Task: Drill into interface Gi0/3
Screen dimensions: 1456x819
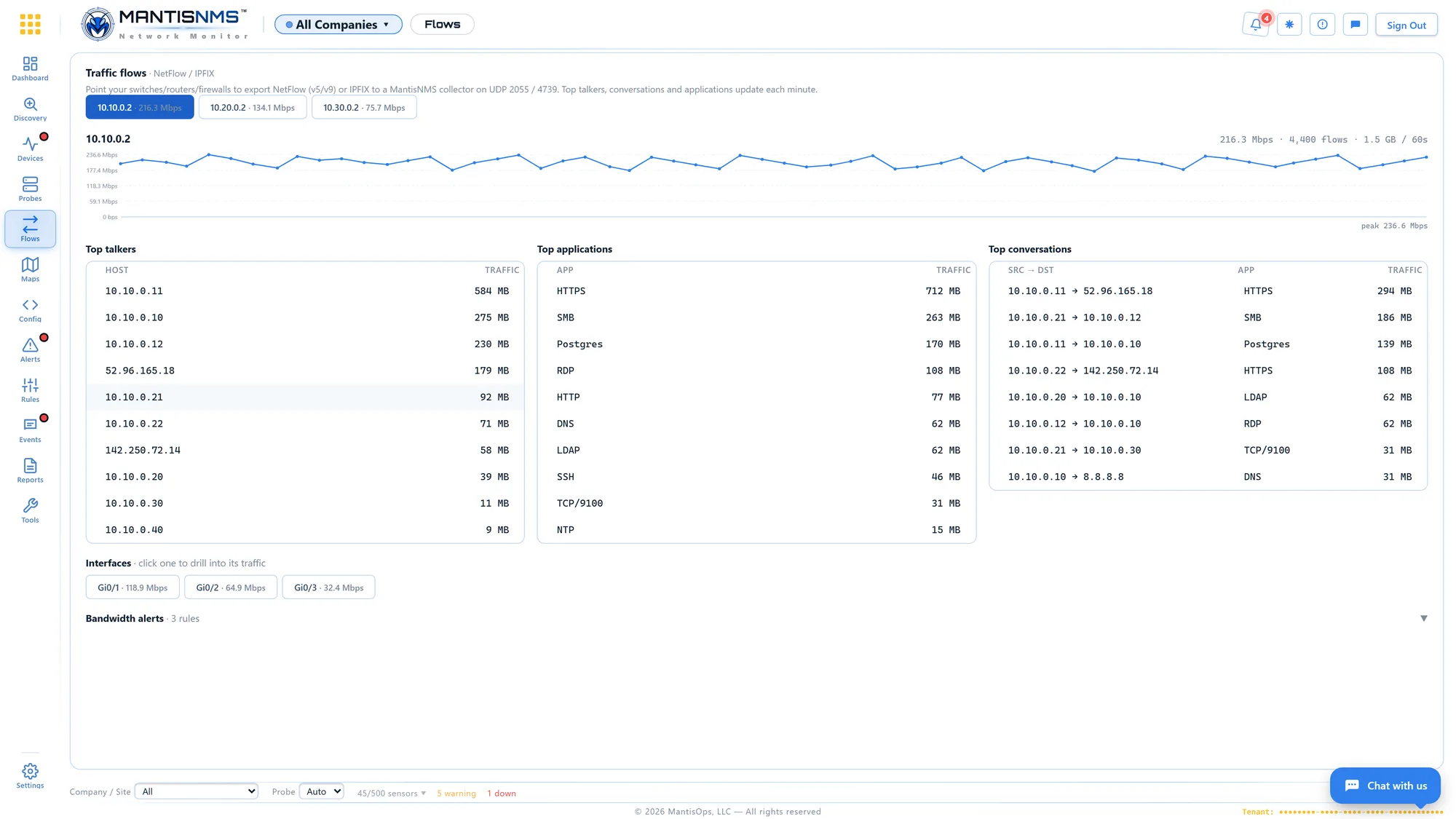Action: click(x=328, y=587)
